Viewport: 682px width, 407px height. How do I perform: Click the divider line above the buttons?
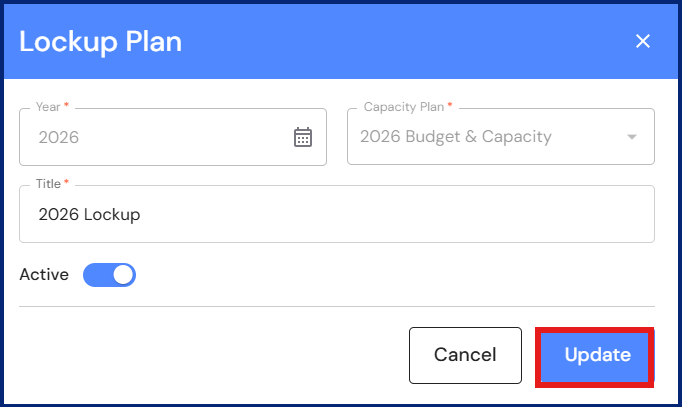tap(337, 307)
